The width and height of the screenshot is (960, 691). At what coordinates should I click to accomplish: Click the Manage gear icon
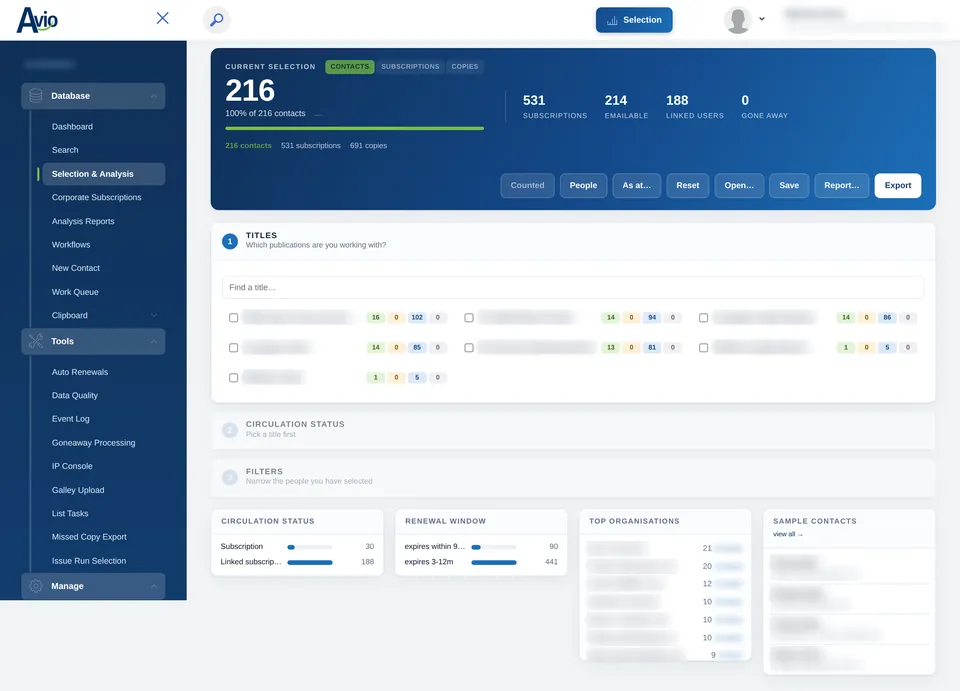(x=36, y=586)
